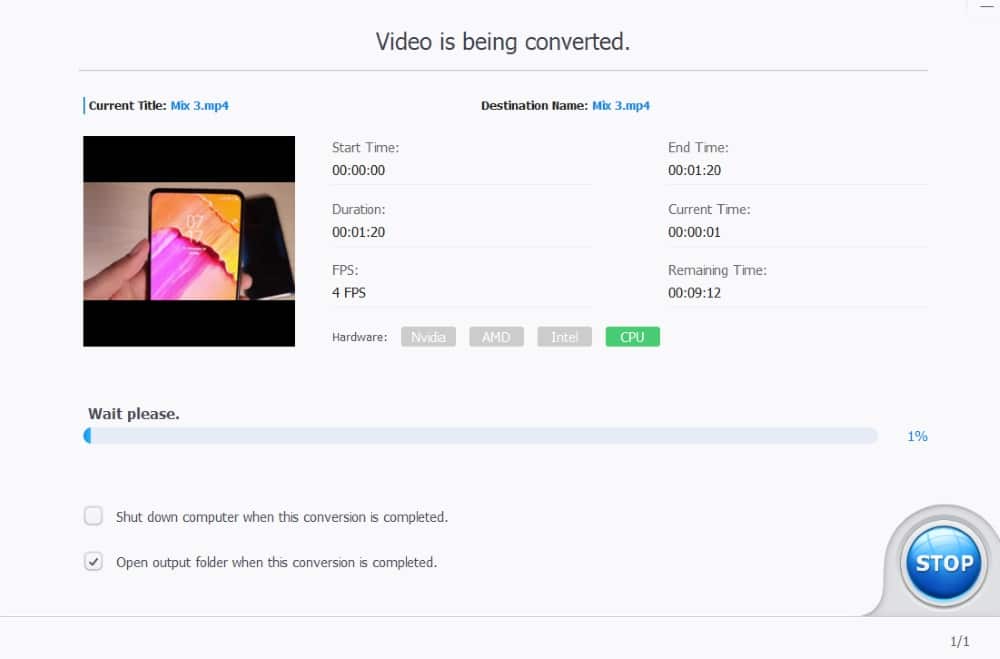Image resolution: width=1000 pixels, height=659 pixels.
Task: Click the green CPU hardware badge
Action: point(632,337)
